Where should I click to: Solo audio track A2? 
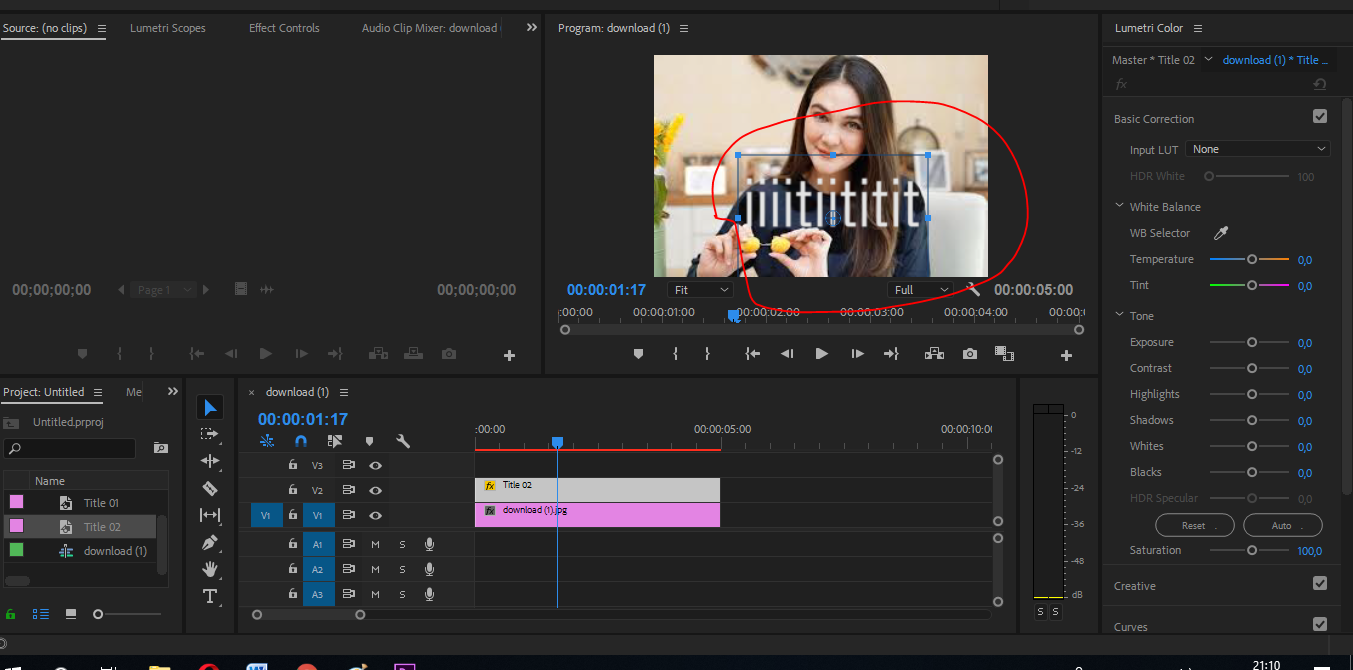point(402,569)
